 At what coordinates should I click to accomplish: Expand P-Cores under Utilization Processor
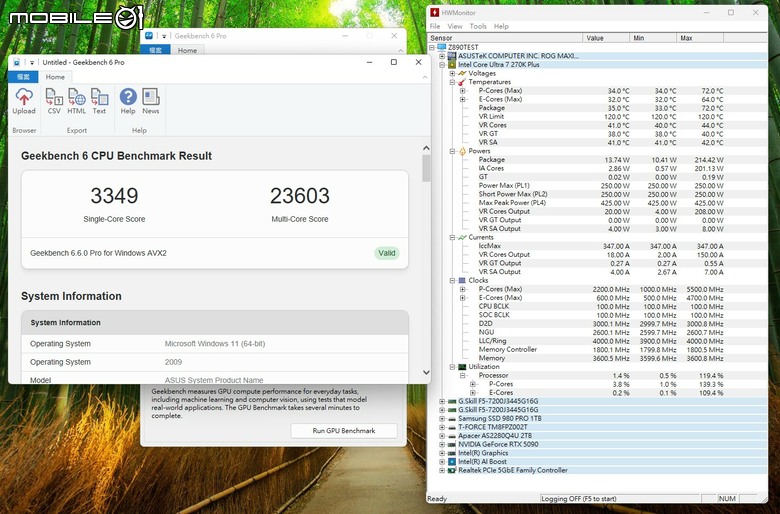click(473, 384)
